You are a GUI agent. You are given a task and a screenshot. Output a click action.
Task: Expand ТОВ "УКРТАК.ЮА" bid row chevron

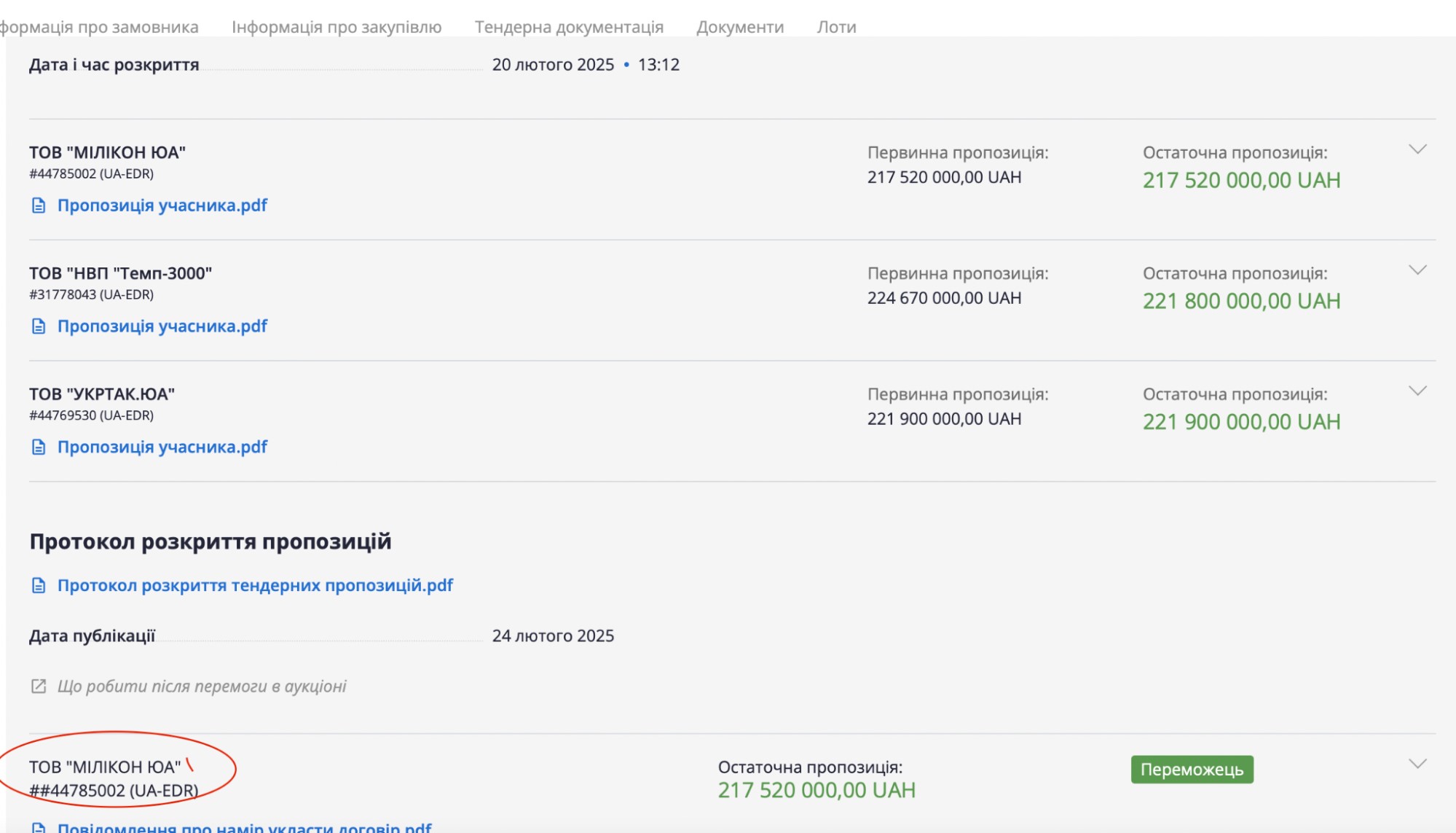1417,391
